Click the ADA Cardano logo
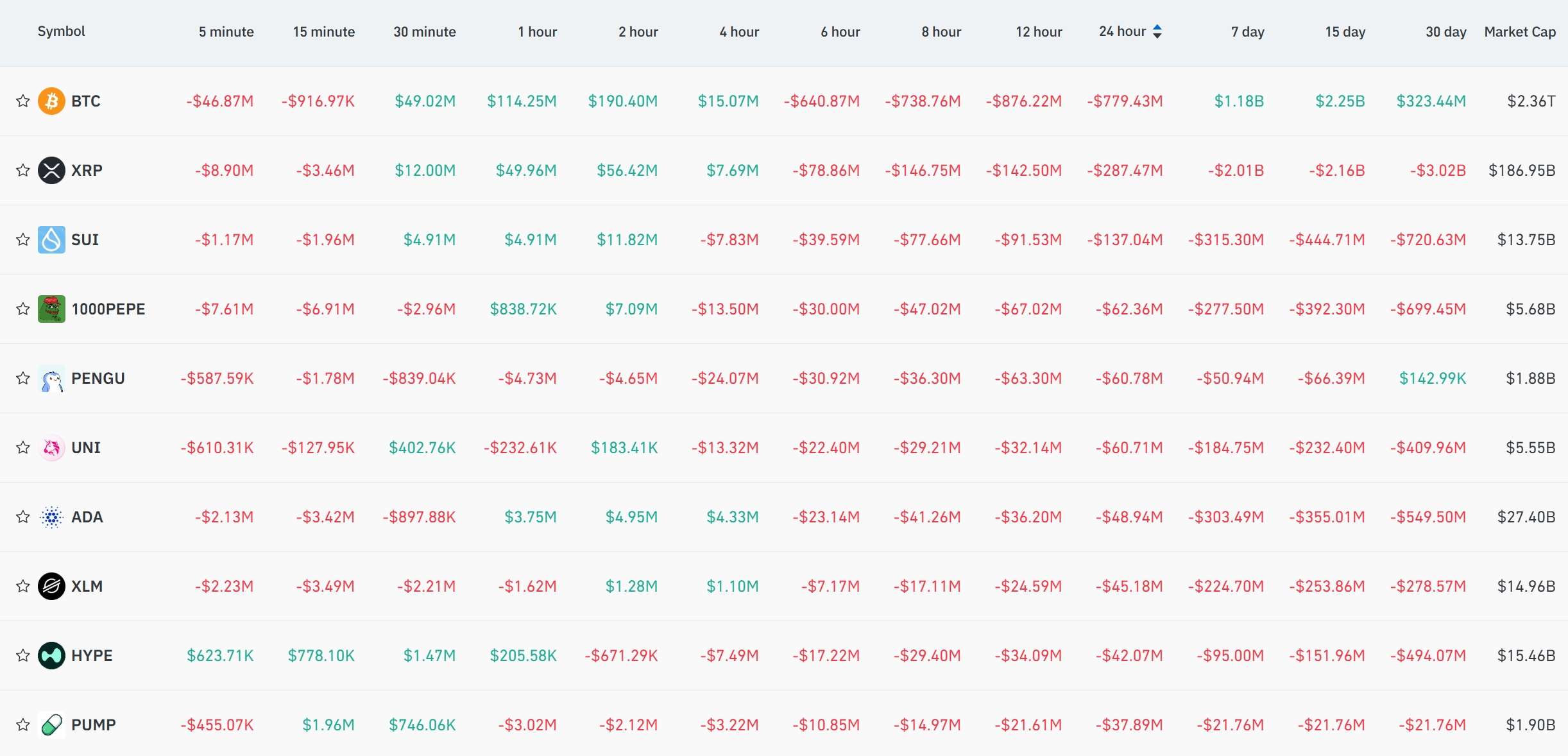Viewport: 1568px width, 756px height. [51, 517]
